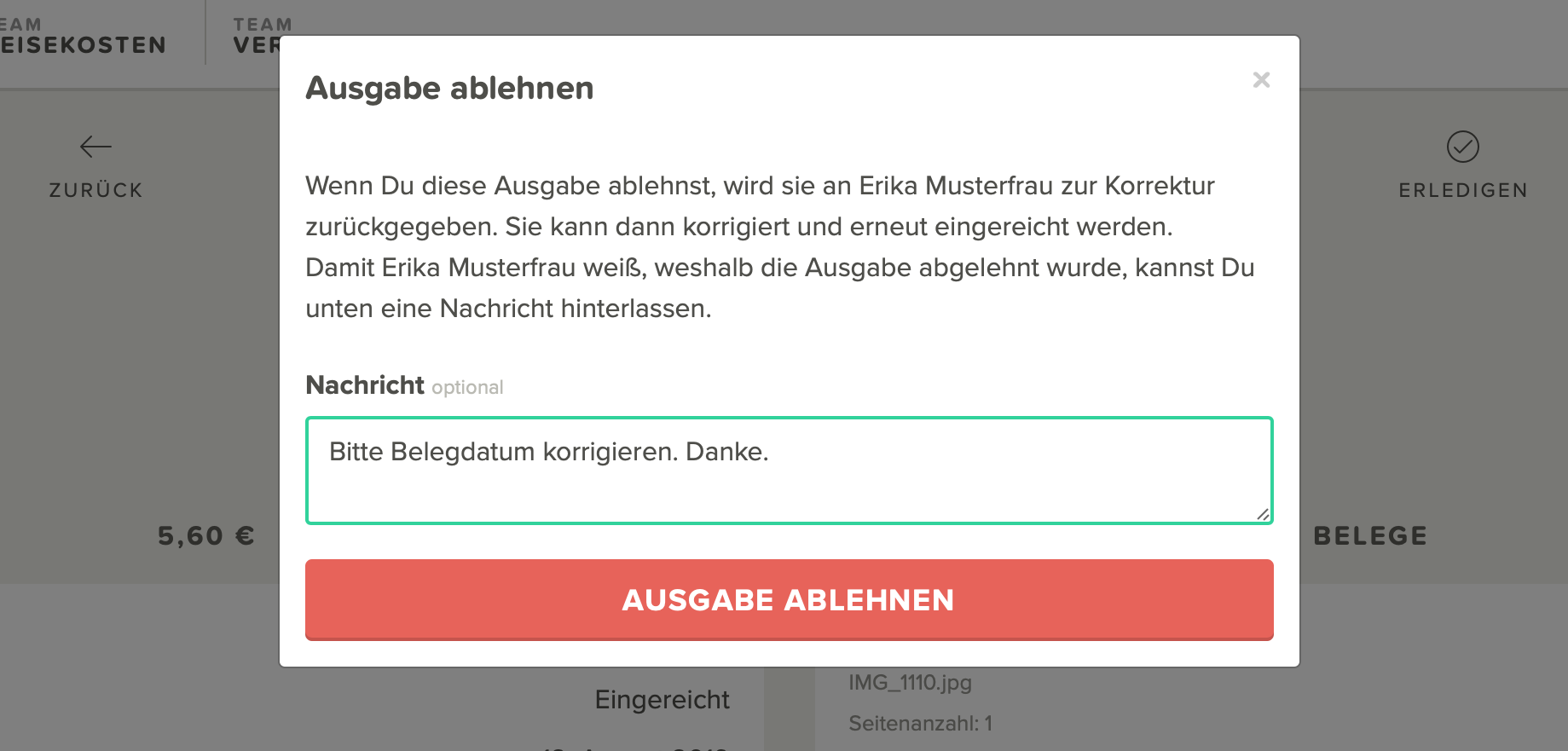Grab the textarea resize handle corner
Image resolution: width=1568 pixels, height=751 pixels.
point(1262,513)
